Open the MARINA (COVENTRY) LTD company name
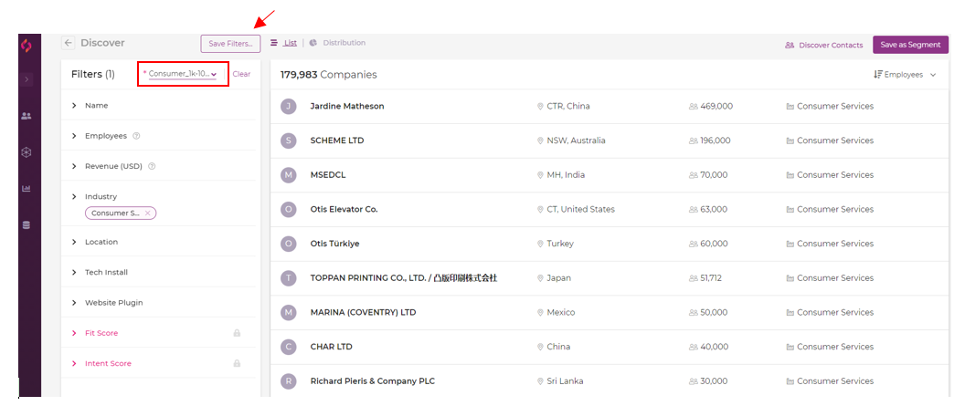Viewport: 954px width, 406px height. tap(363, 313)
